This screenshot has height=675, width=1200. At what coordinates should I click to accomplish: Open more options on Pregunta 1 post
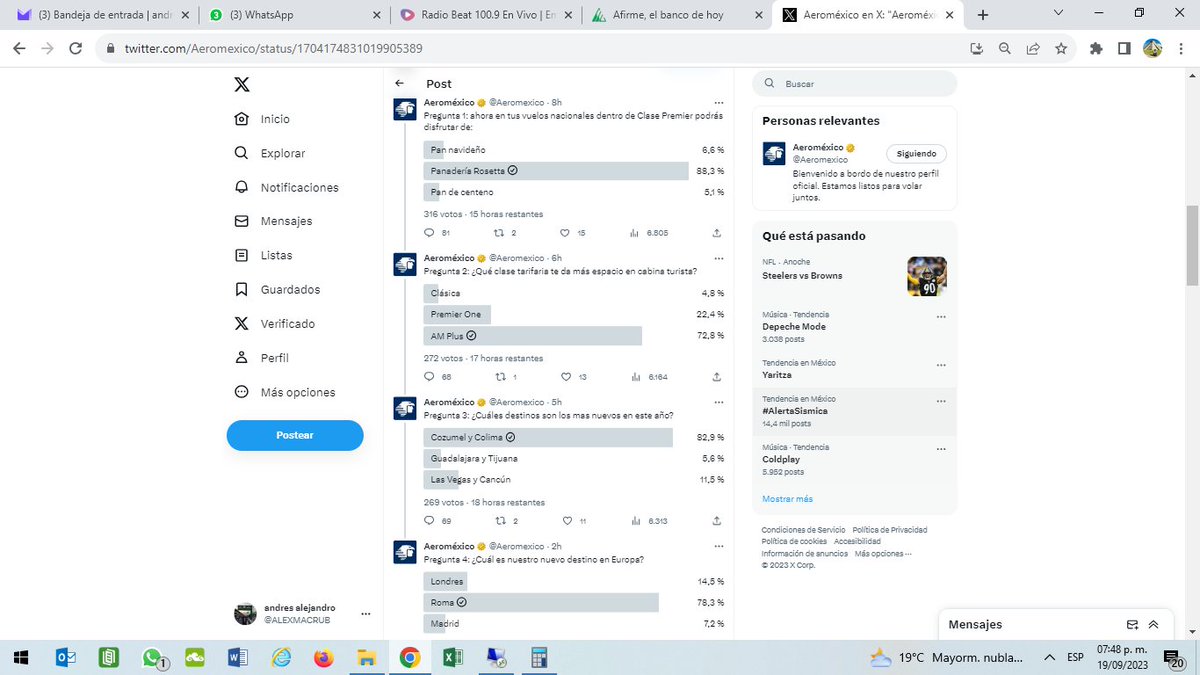click(718, 103)
